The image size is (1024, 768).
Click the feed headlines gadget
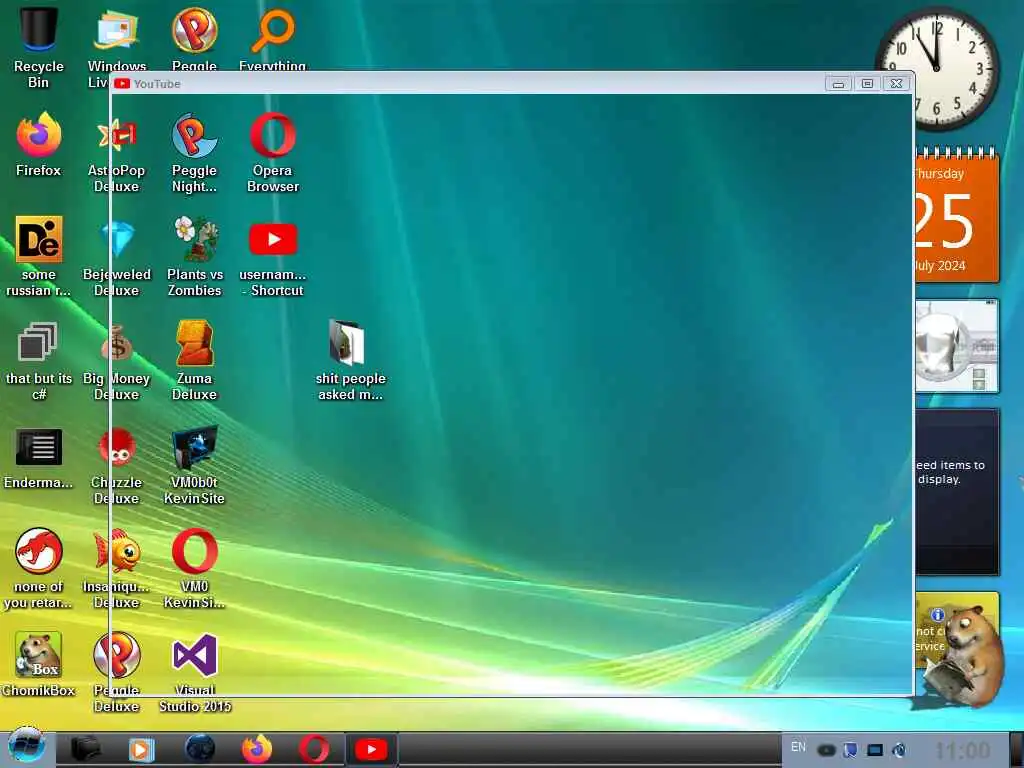coord(957,491)
